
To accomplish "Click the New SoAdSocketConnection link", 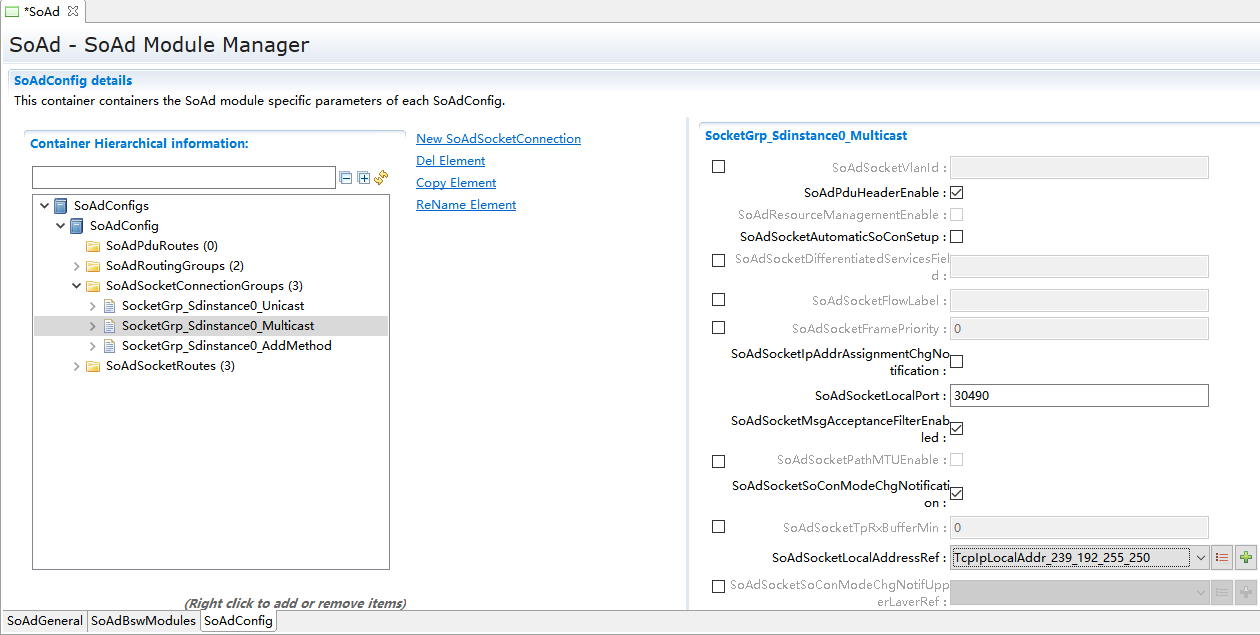I will (x=498, y=139).
